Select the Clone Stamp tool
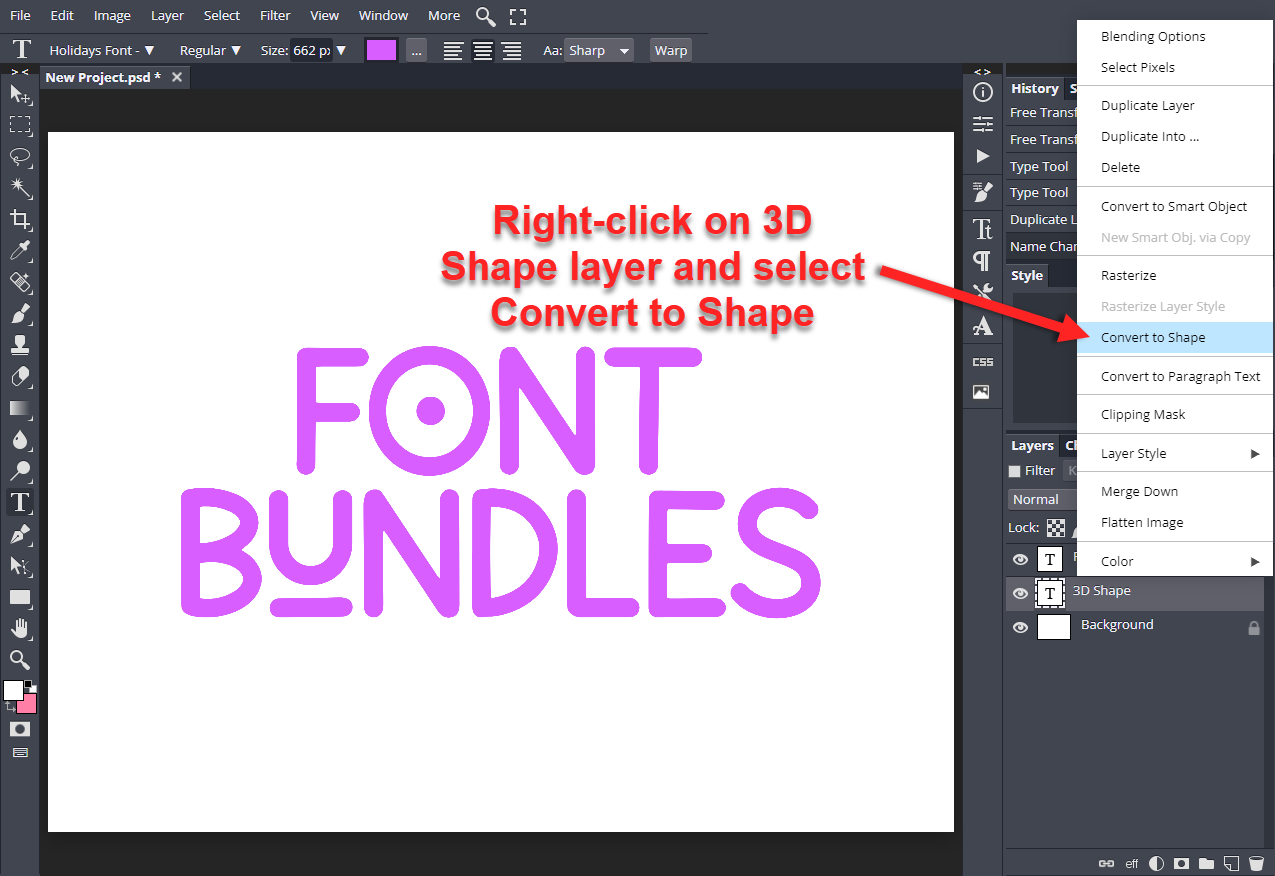This screenshot has width=1275, height=876. (20, 346)
